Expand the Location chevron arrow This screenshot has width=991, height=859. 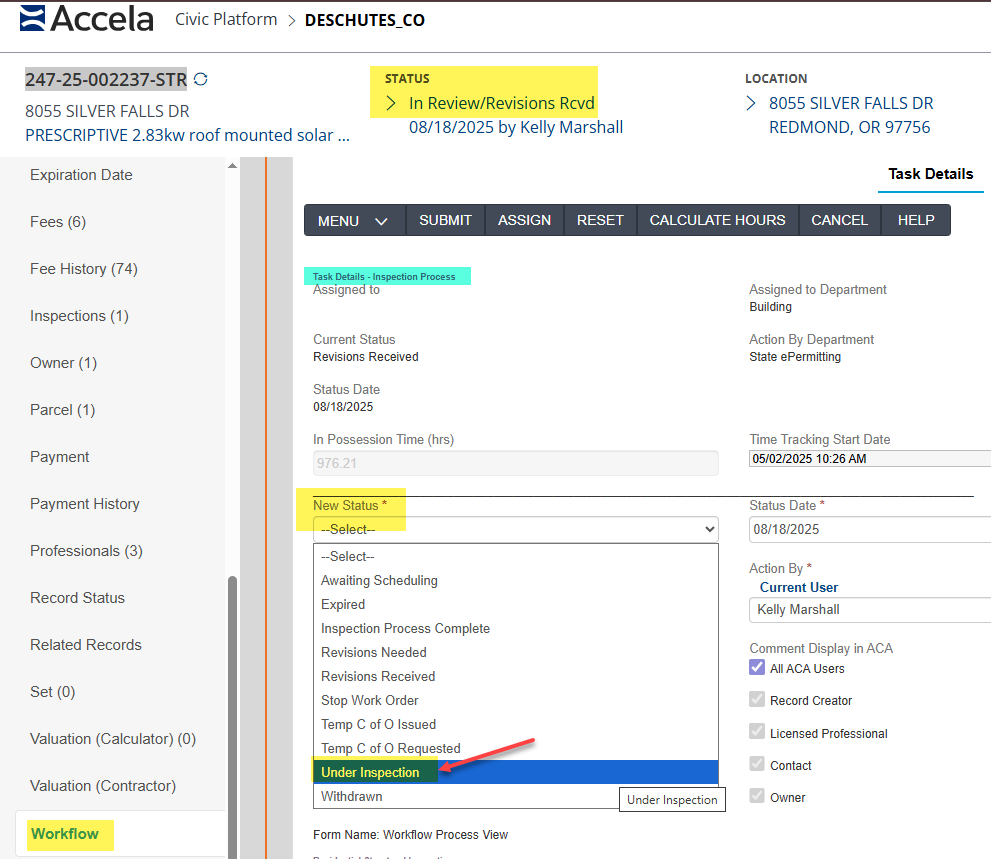(x=751, y=103)
